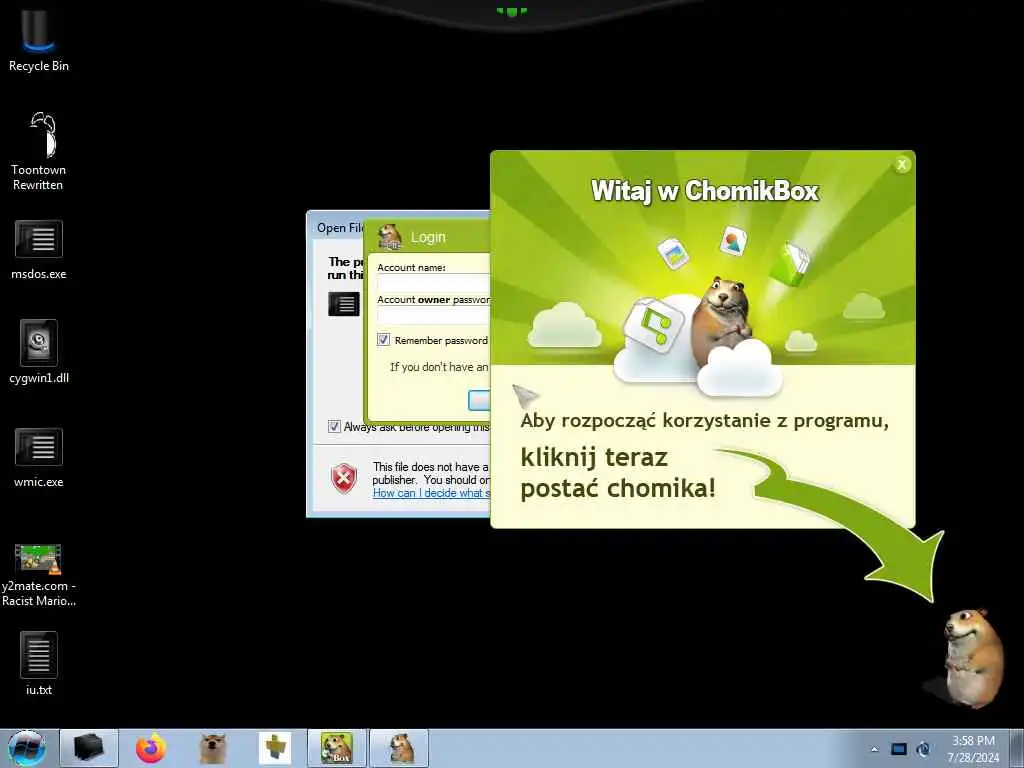Open Firefox from the taskbar
This screenshot has width=1024, height=768.
point(151,748)
